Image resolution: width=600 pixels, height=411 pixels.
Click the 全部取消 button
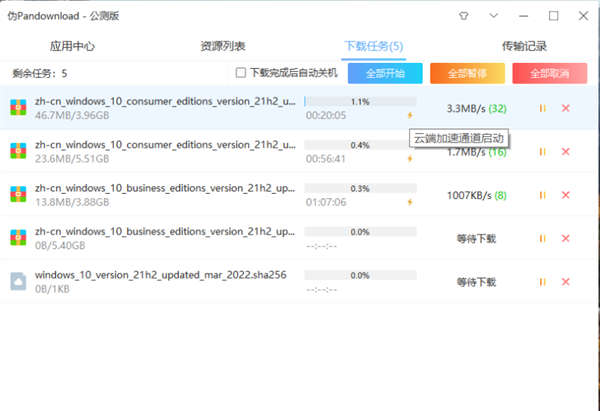pyautogui.click(x=549, y=73)
